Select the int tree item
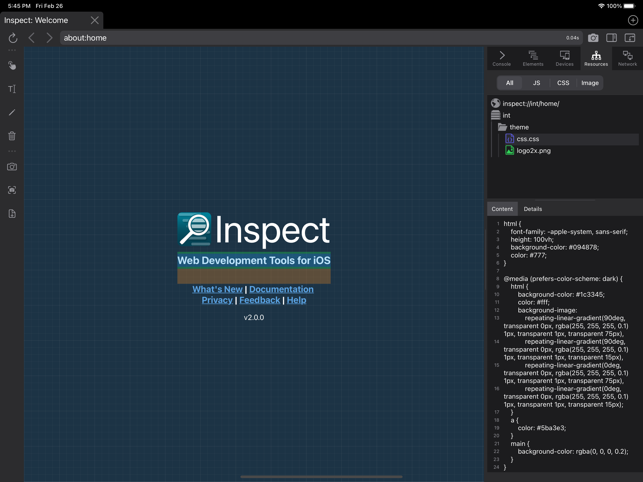The width and height of the screenshot is (643, 482). [x=506, y=115]
